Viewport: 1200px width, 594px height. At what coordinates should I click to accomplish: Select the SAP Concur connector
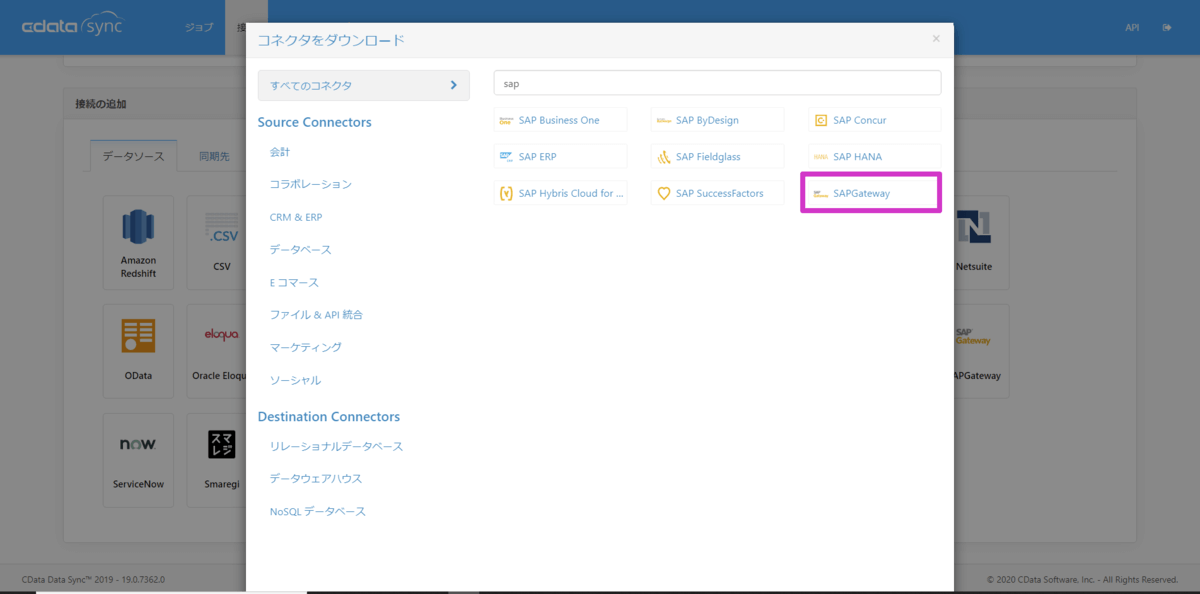pos(874,120)
